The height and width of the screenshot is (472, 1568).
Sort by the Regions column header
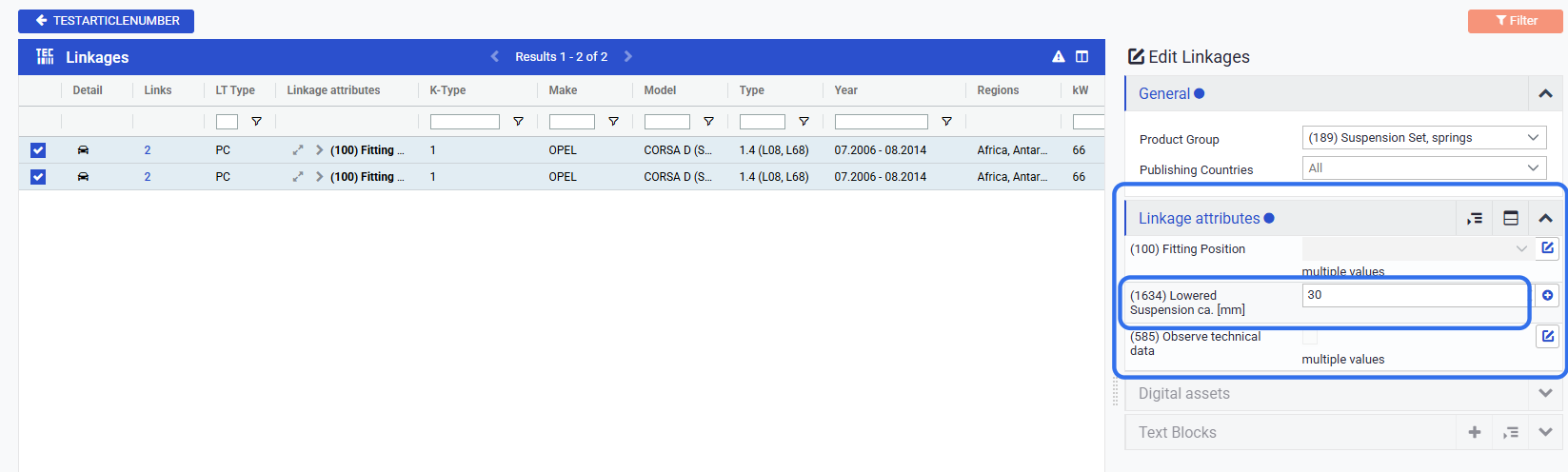998,90
